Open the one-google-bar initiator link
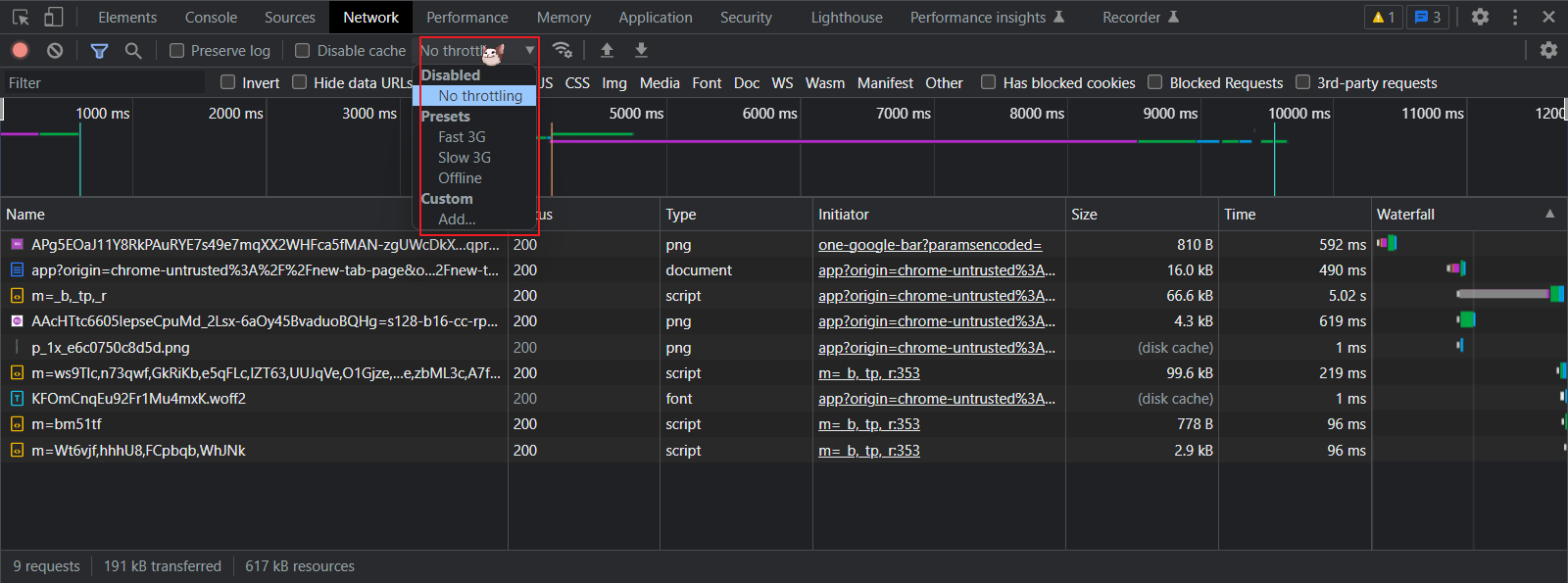Screen dimensions: 1568x583 [929, 245]
